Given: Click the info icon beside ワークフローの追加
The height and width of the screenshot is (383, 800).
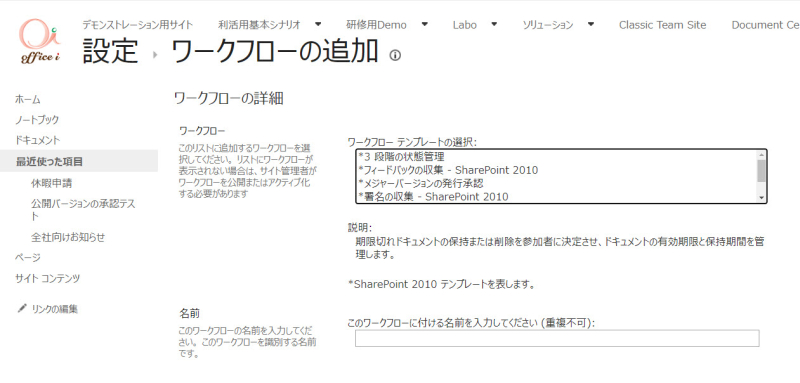Looking at the screenshot, I should point(395,55).
